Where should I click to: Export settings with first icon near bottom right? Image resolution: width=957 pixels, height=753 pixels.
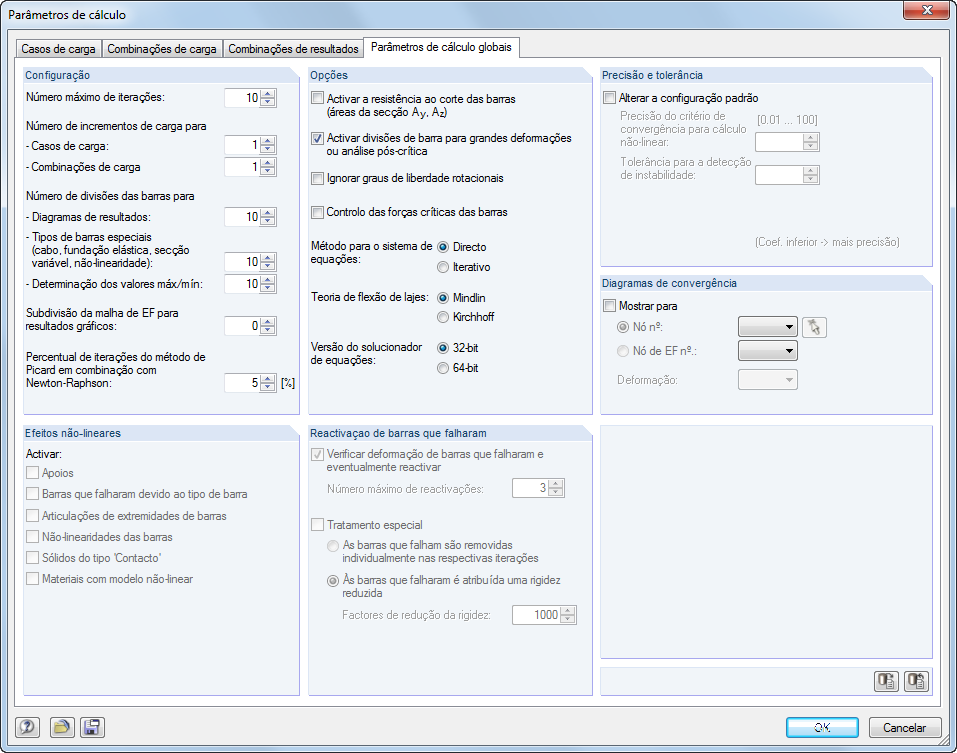tap(886, 681)
